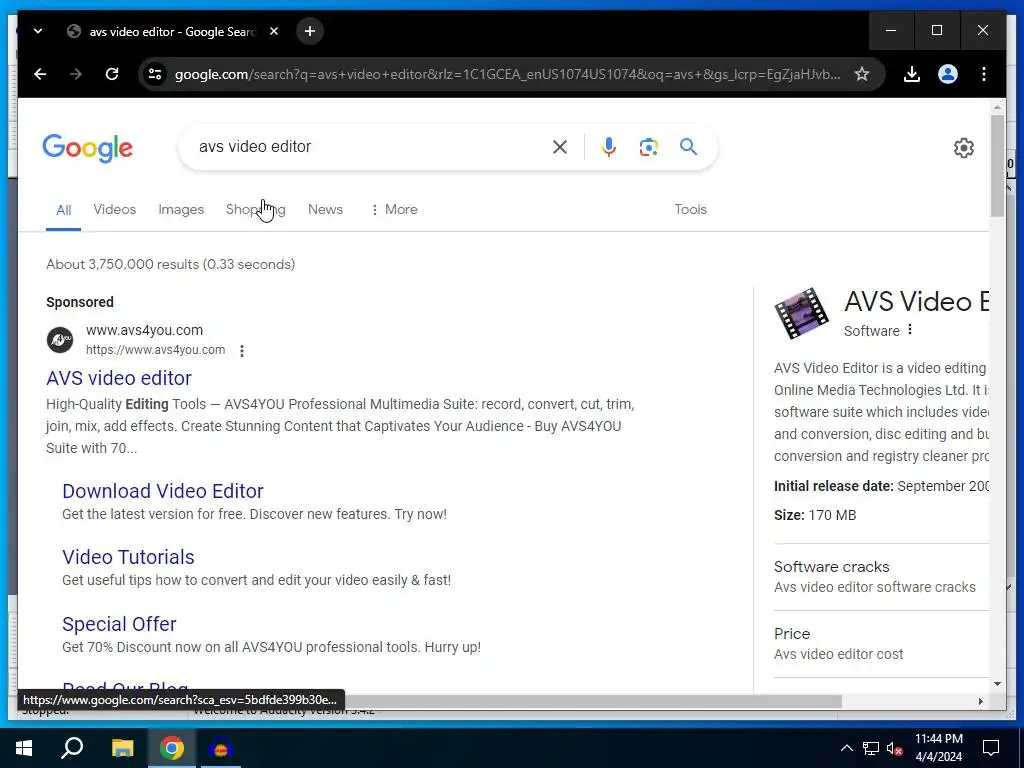
Task: Open Video Tutorials link
Action: coord(128,557)
